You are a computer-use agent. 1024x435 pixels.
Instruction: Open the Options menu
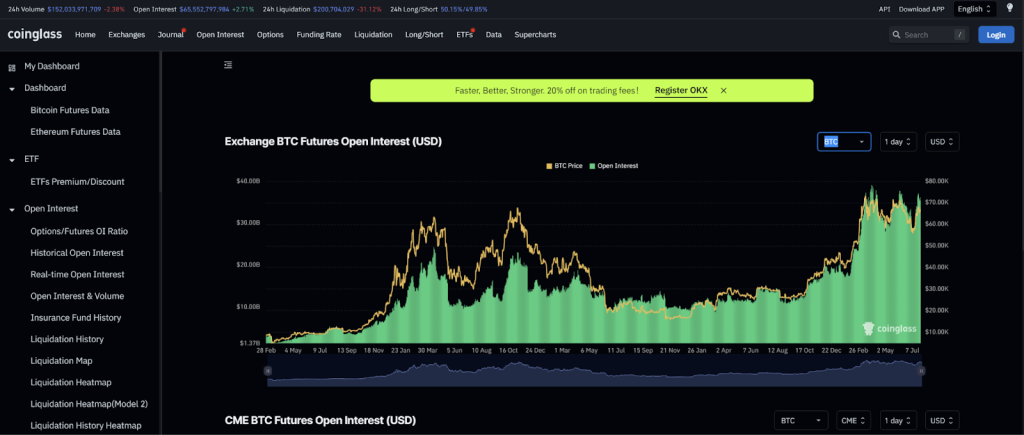coord(270,35)
